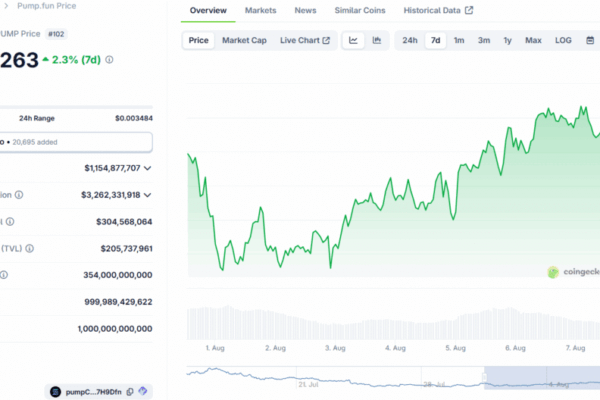Set chart range to 7d
This screenshot has height=400, width=600.
(x=435, y=40)
